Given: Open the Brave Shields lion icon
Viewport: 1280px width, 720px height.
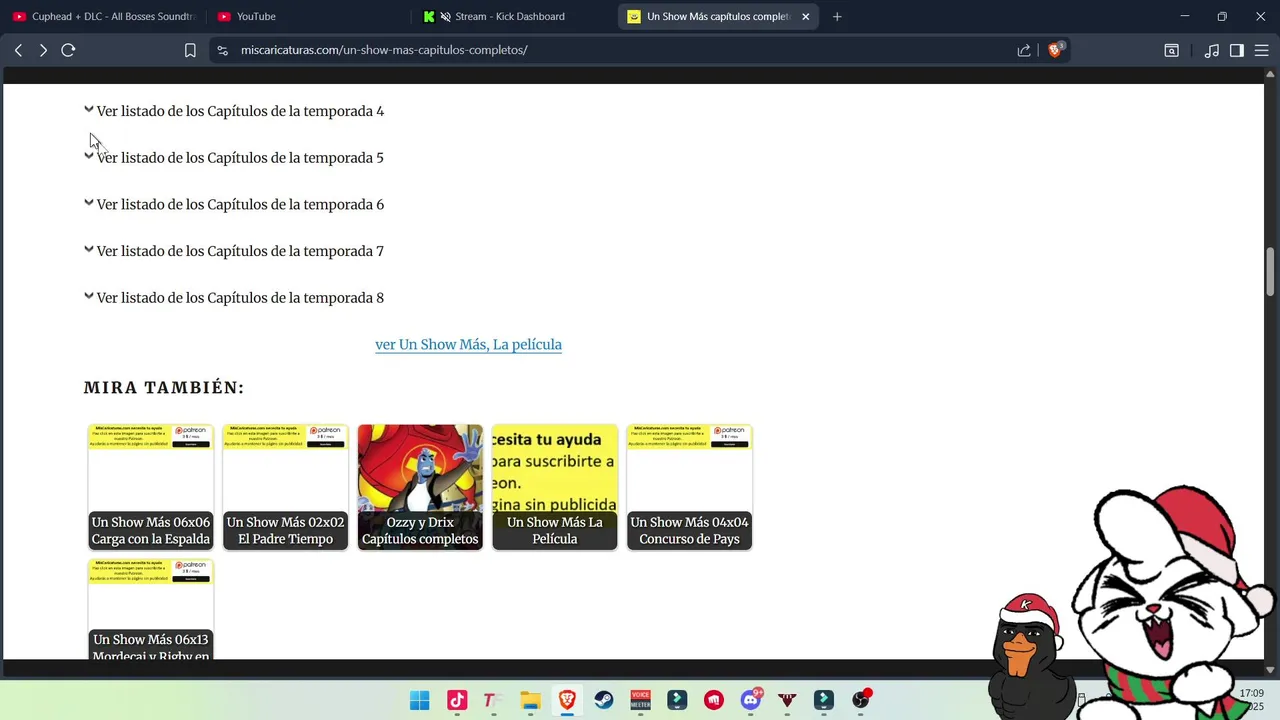Looking at the screenshot, I should click(x=1055, y=50).
